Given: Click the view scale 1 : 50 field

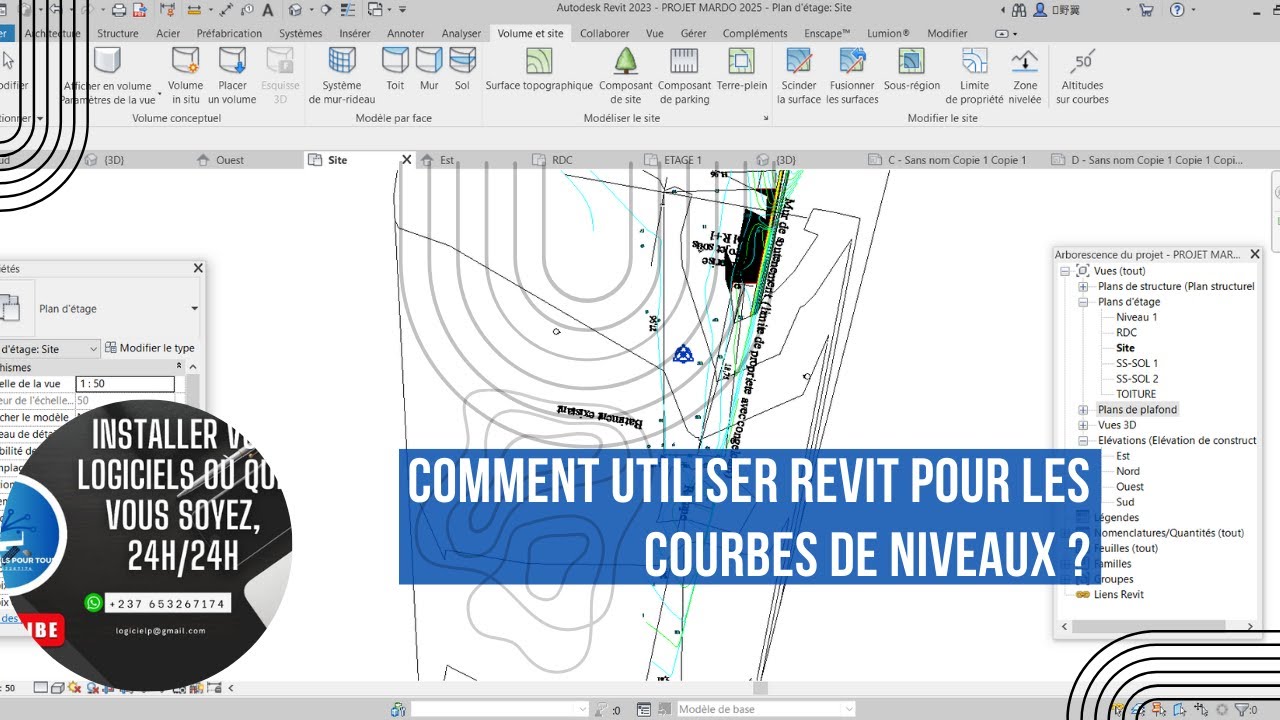Looking at the screenshot, I should pyautogui.click(x=125, y=384).
